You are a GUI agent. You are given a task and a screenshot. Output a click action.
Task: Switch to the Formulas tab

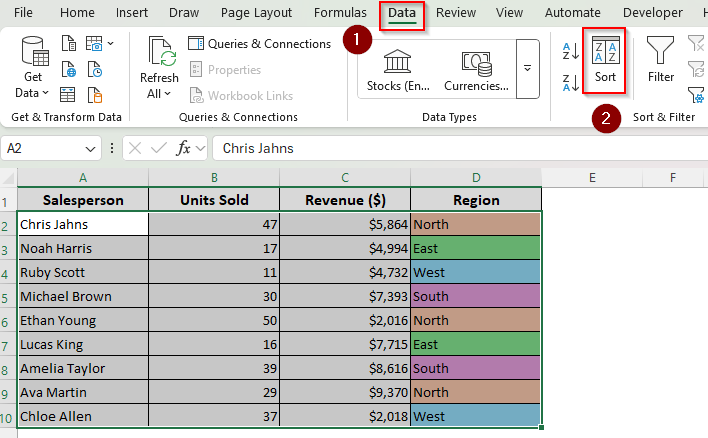pyautogui.click(x=340, y=13)
